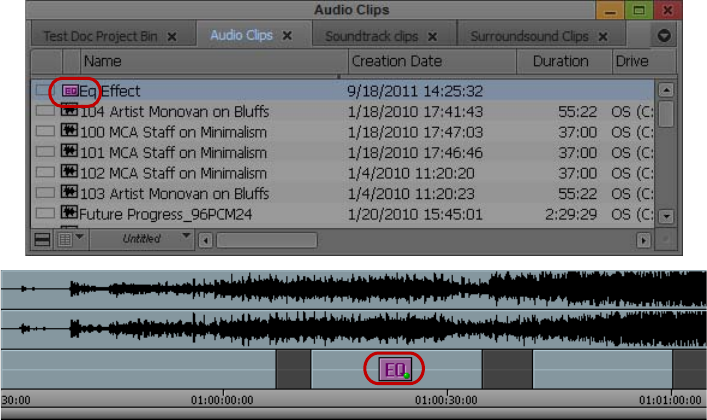This screenshot has width=707, height=420.
Task: Tick the selection box for 103 Artist Monovan
Action: (45, 192)
